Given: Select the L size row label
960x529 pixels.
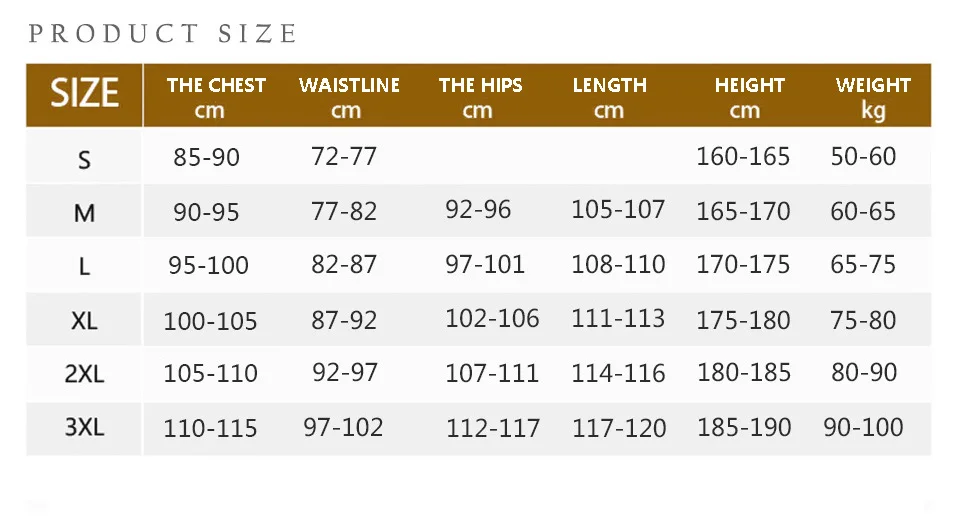Looking at the screenshot, I should [x=84, y=267].
